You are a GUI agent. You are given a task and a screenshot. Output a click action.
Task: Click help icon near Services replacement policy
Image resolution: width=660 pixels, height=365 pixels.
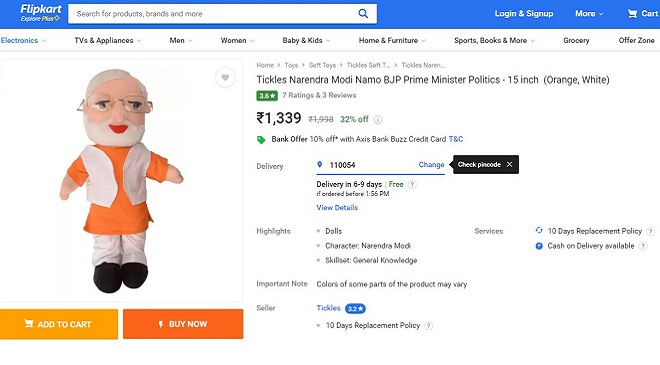pyautogui.click(x=651, y=231)
